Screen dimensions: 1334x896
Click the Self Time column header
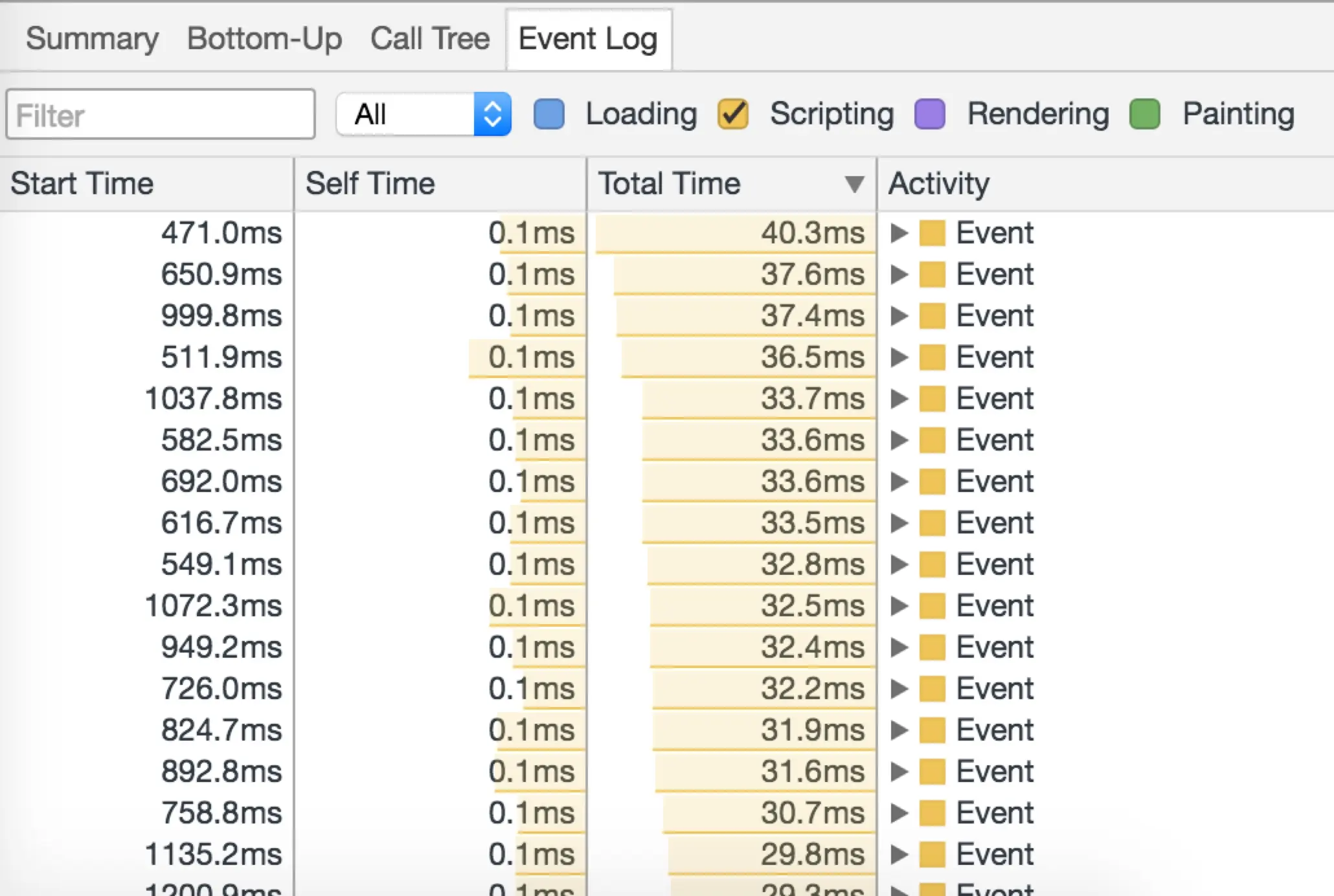click(x=370, y=184)
